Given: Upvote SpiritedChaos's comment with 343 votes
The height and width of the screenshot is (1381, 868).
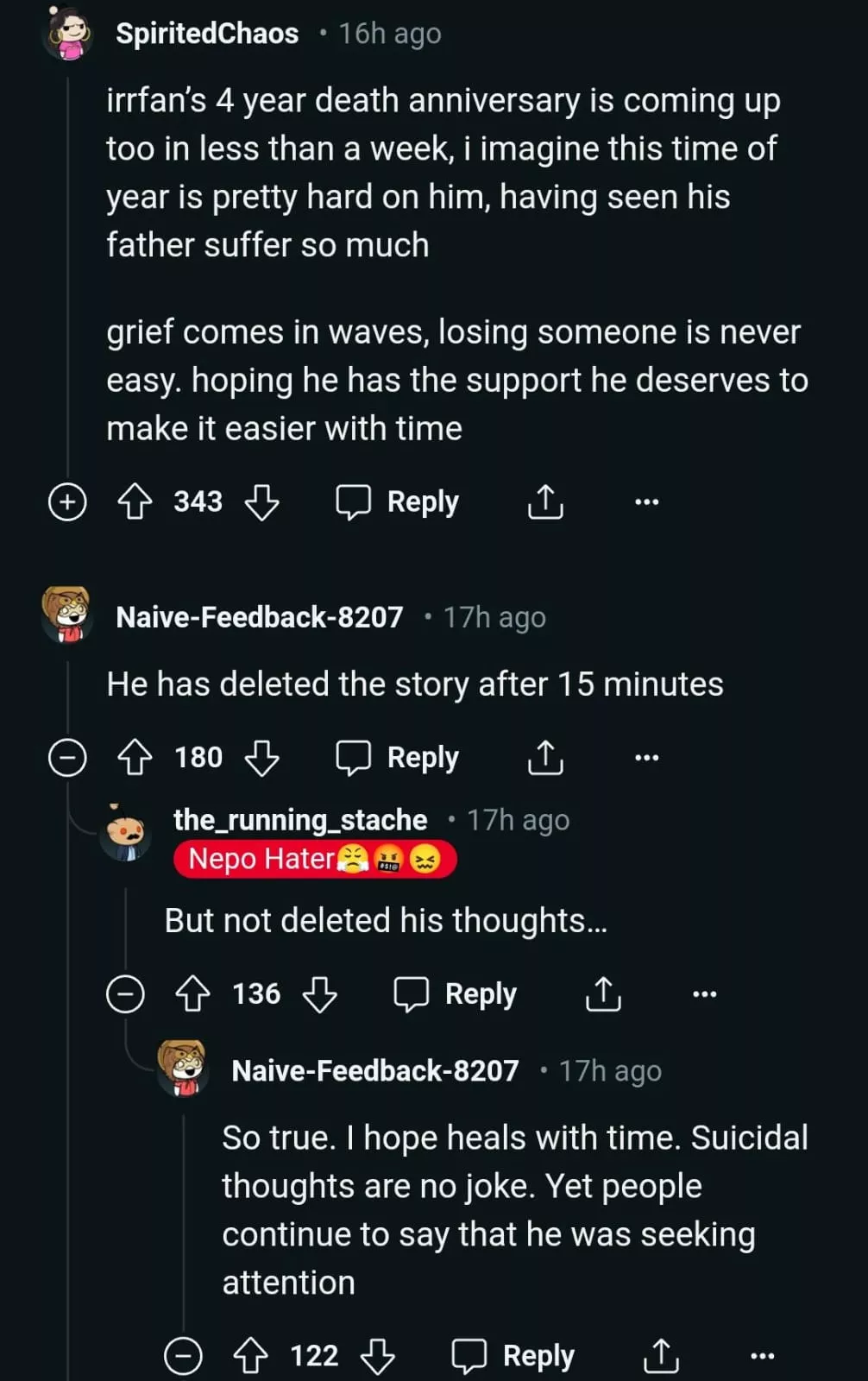Looking at the screenshot, I should click(135, 501).
